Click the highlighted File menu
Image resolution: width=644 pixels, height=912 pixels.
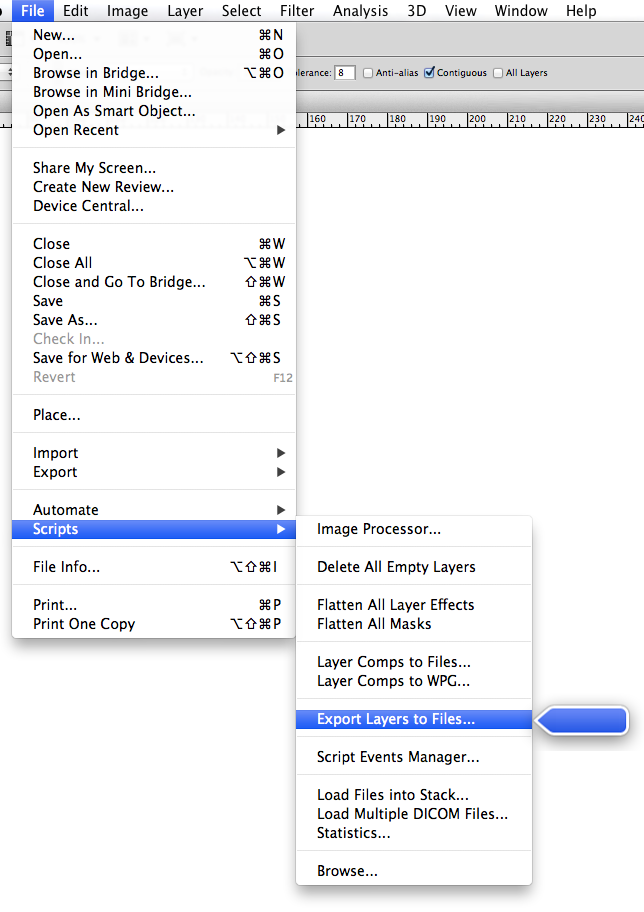click(33, 10)
